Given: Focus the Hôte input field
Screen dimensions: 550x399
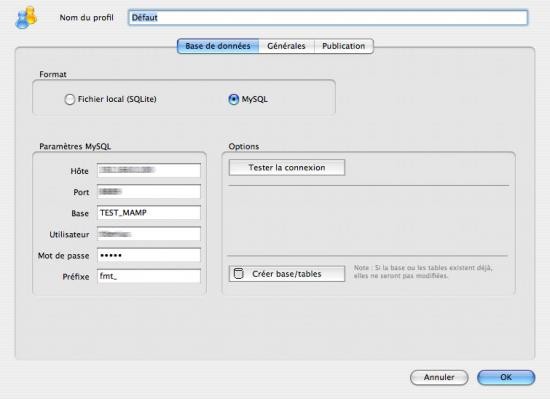Looking at the screenshot, I should click(x=149, y=170).
